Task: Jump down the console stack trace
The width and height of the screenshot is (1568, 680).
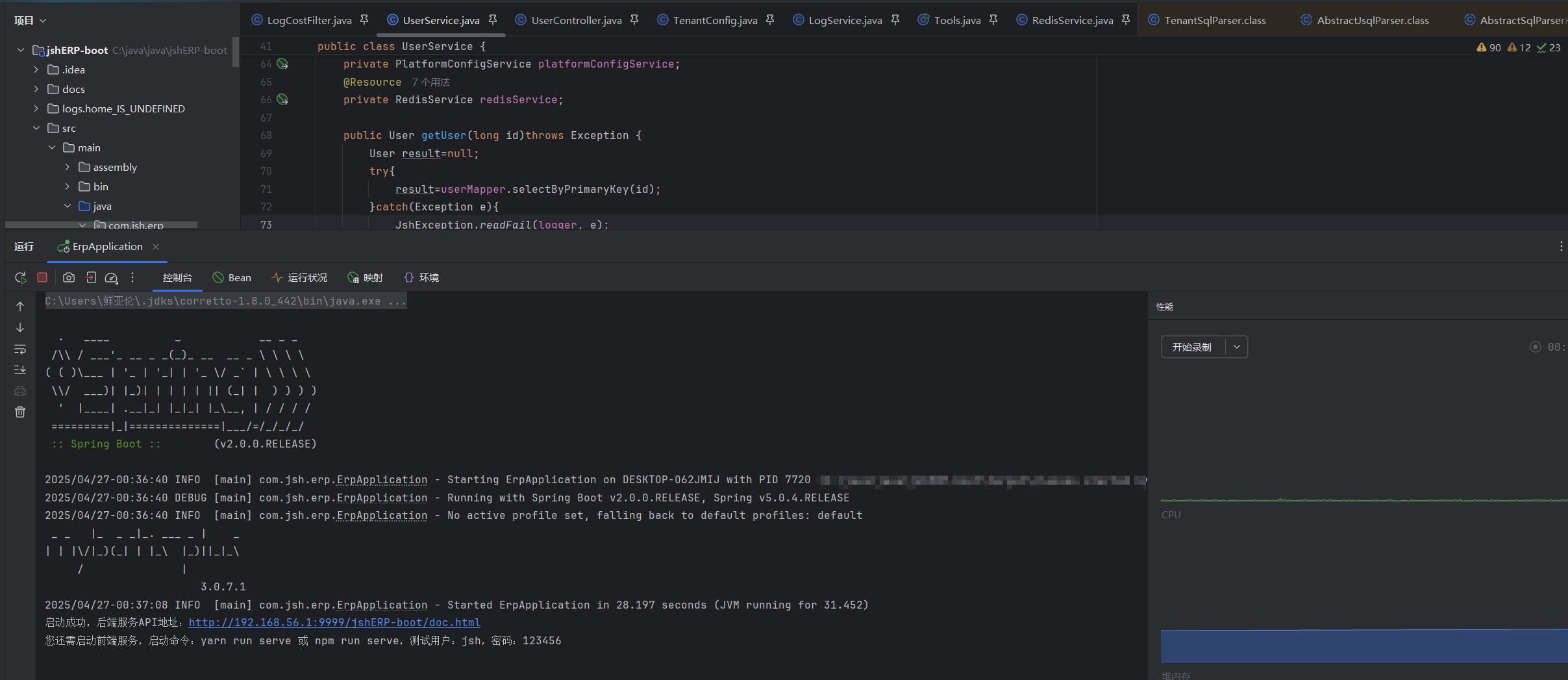Action: (20, 327)
